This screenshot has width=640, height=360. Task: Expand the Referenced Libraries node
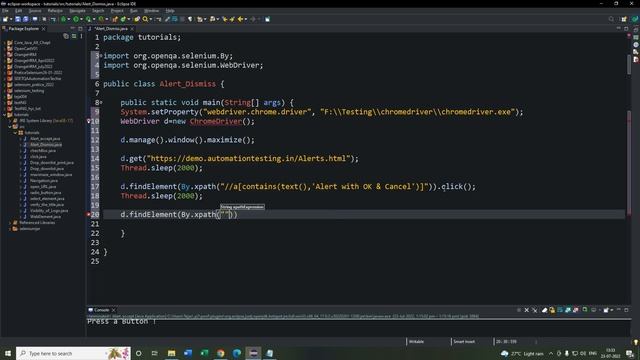coord(10,223)
